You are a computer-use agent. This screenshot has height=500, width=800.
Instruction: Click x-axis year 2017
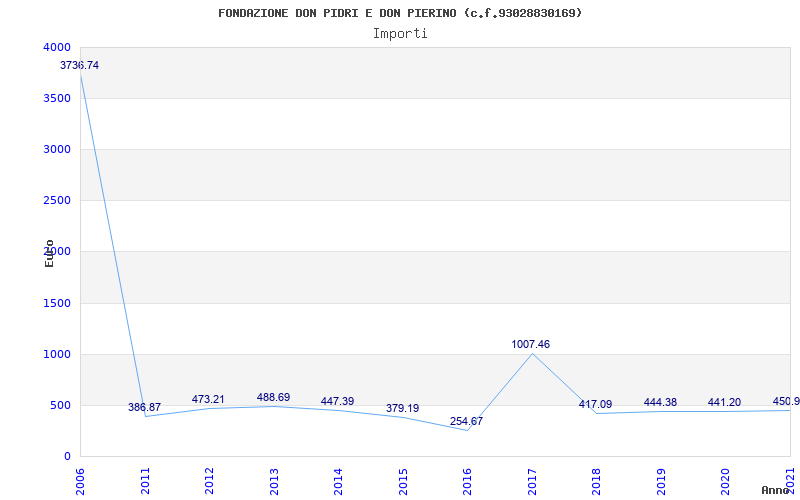[532, 482]
